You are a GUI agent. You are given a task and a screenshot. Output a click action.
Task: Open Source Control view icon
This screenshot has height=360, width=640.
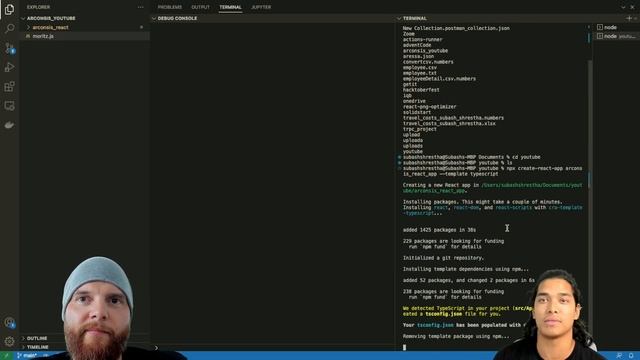9,48
